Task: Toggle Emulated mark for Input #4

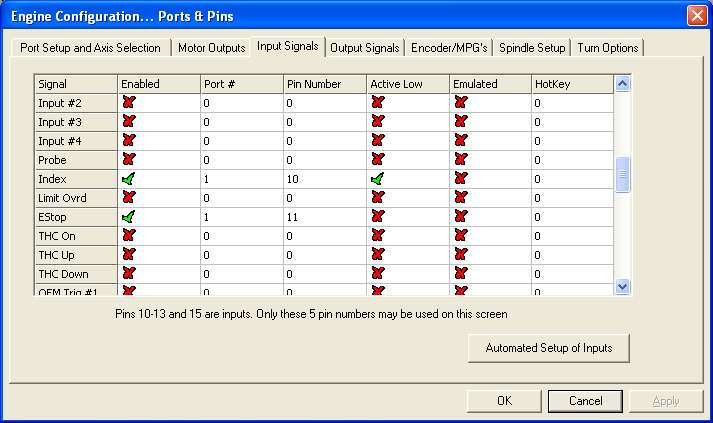Action: point(461,141)
